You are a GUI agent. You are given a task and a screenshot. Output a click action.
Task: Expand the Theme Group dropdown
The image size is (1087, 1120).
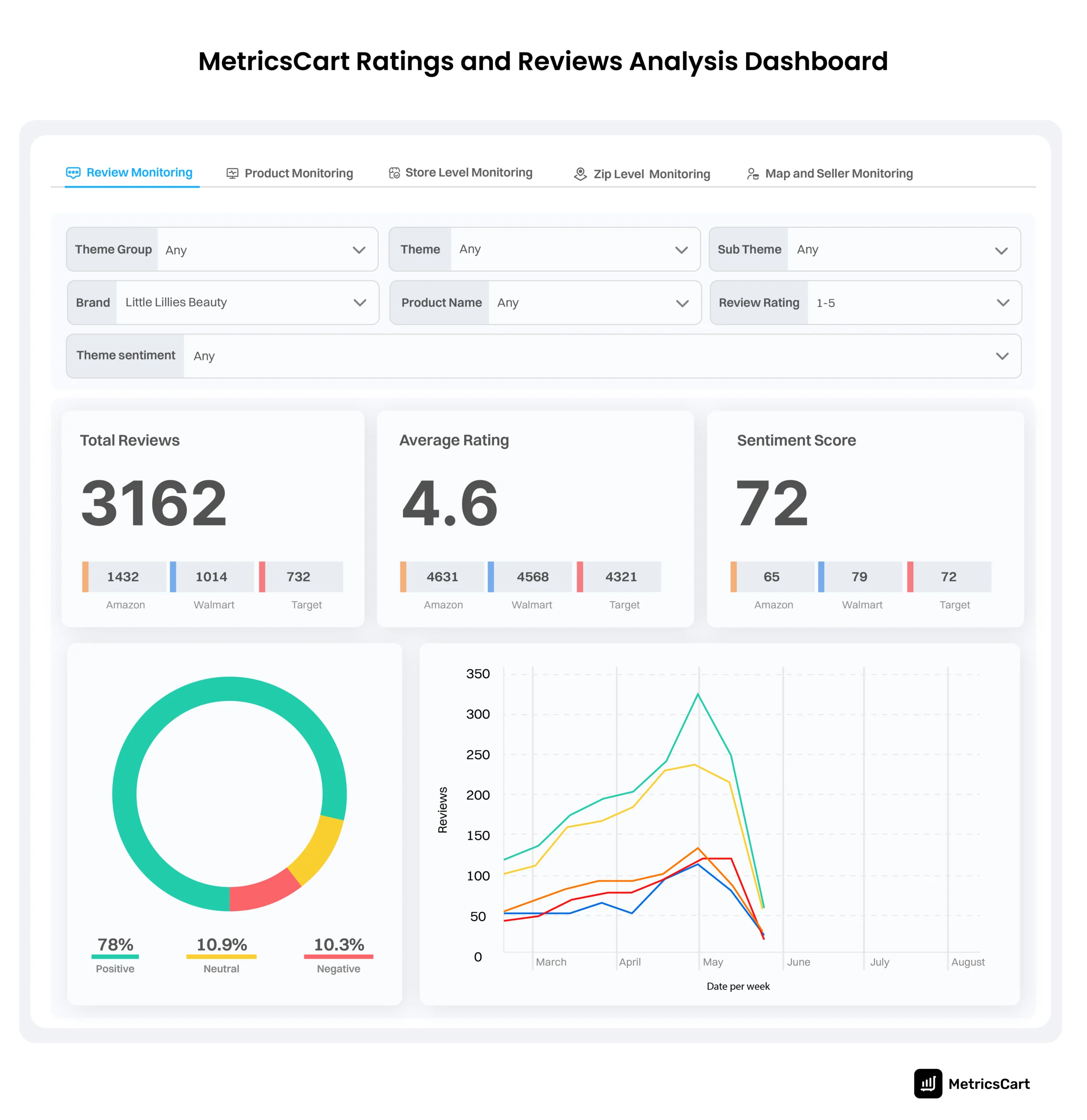click(x=222, y=249)
